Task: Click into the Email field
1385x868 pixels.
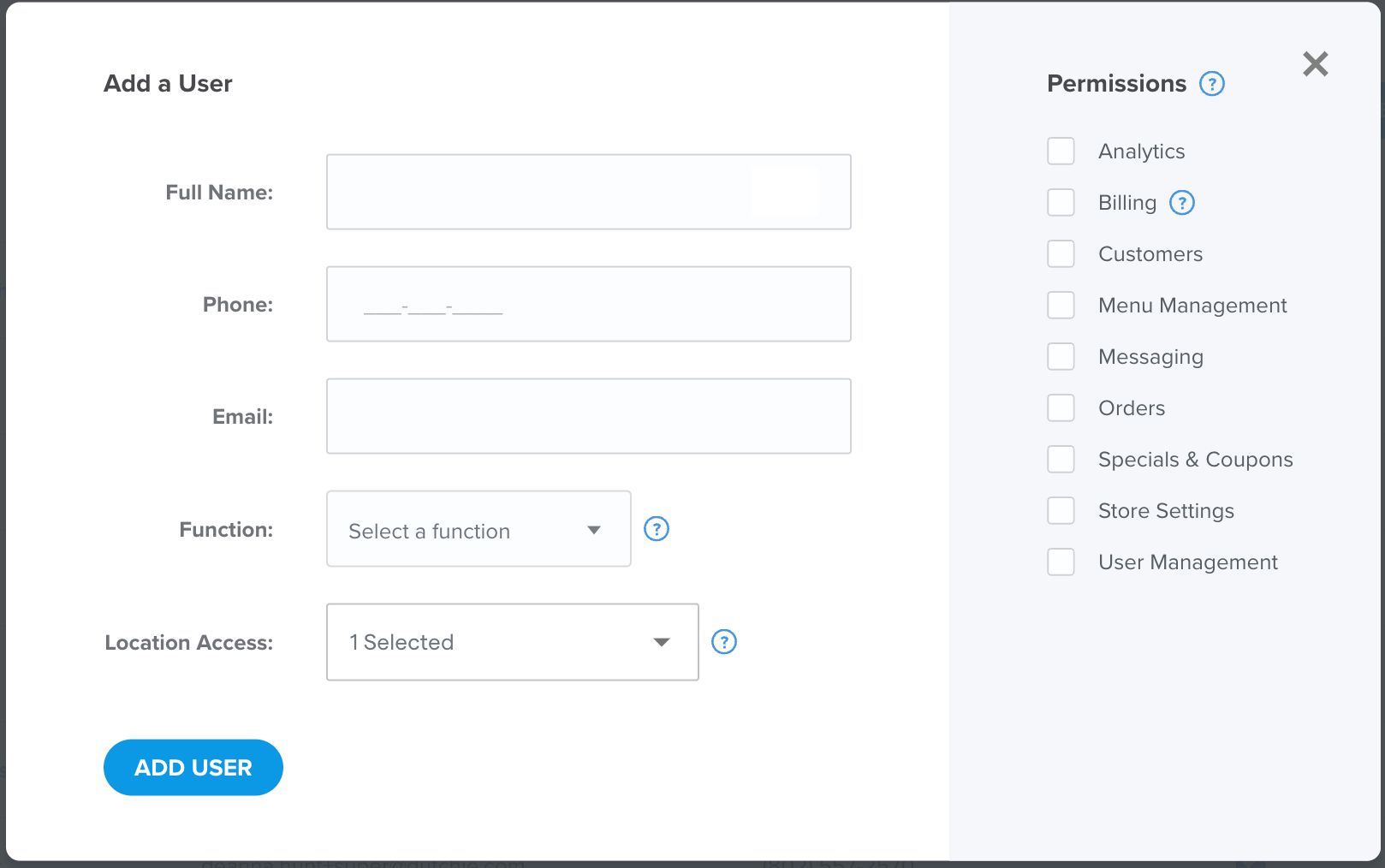Action: point(588,416)
